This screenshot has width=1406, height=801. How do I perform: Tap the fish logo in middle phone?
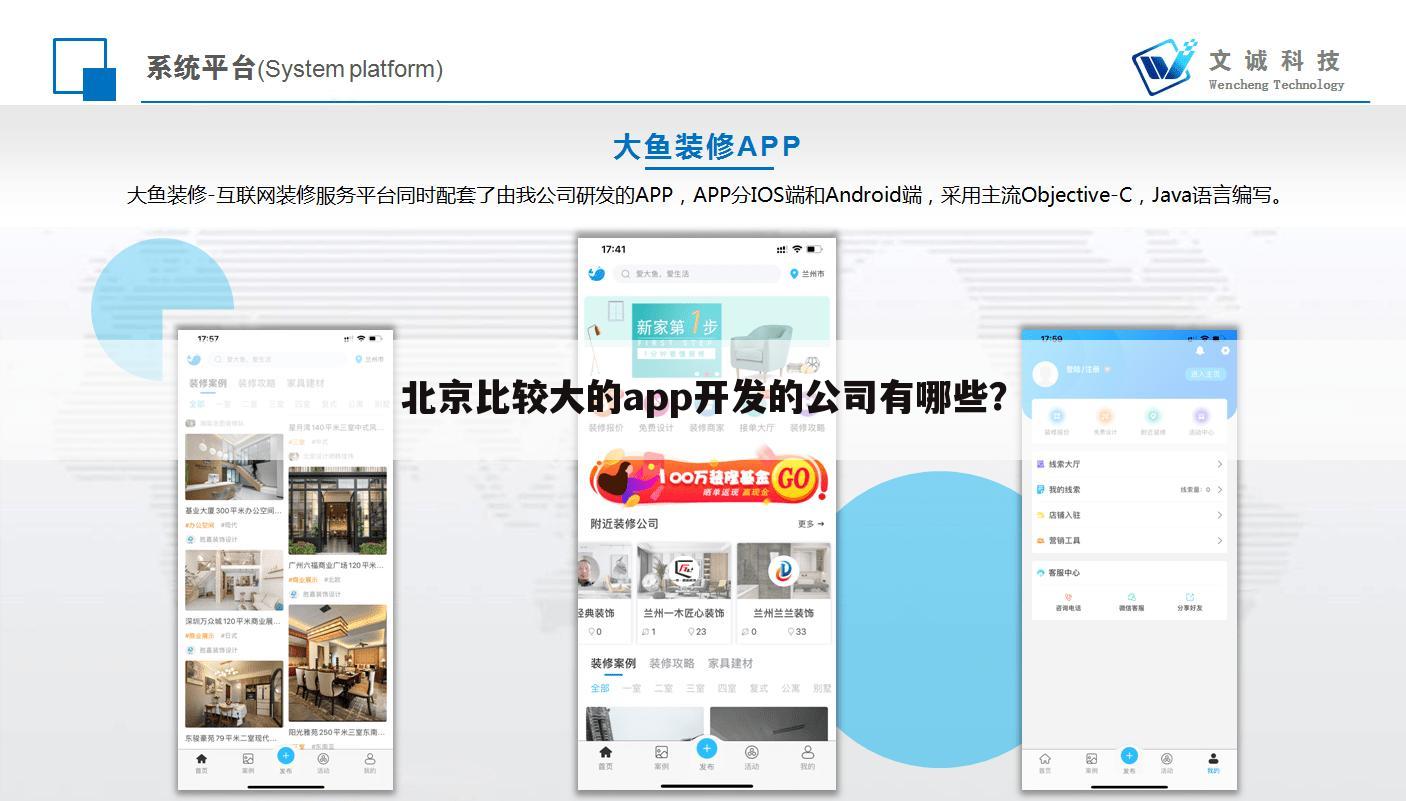[596, 273]
